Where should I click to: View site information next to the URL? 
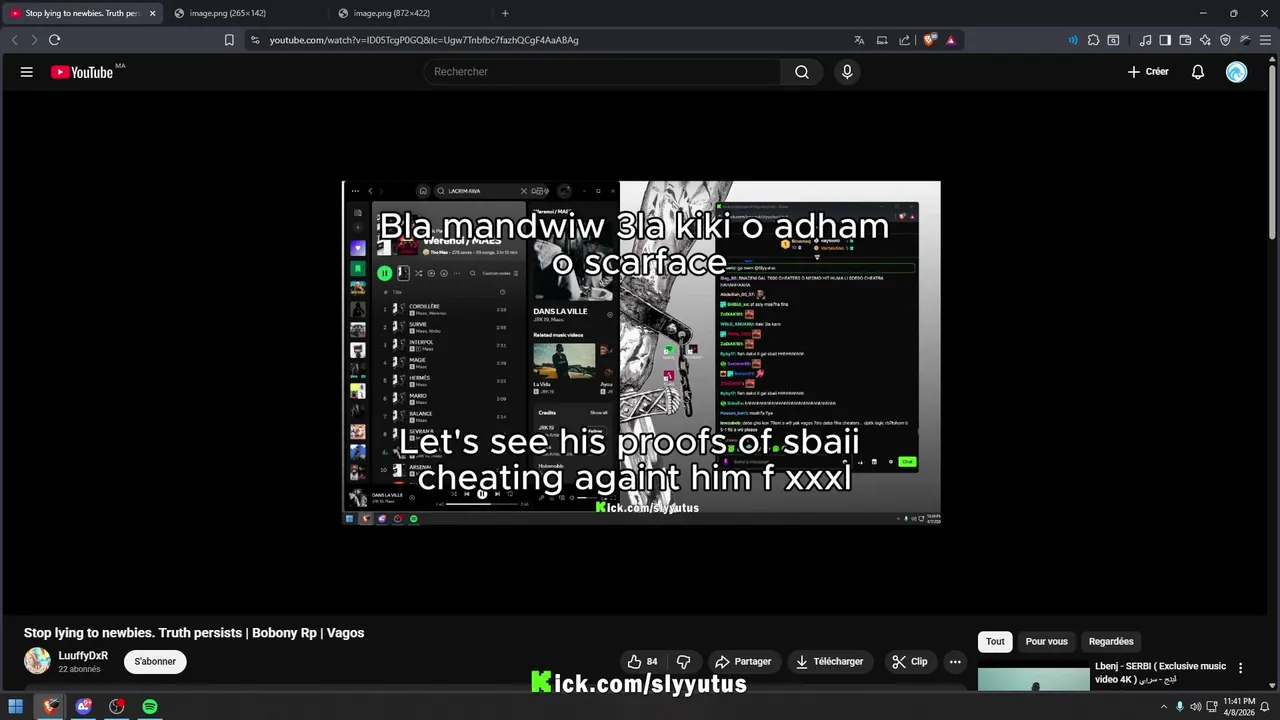click(255, 40)
